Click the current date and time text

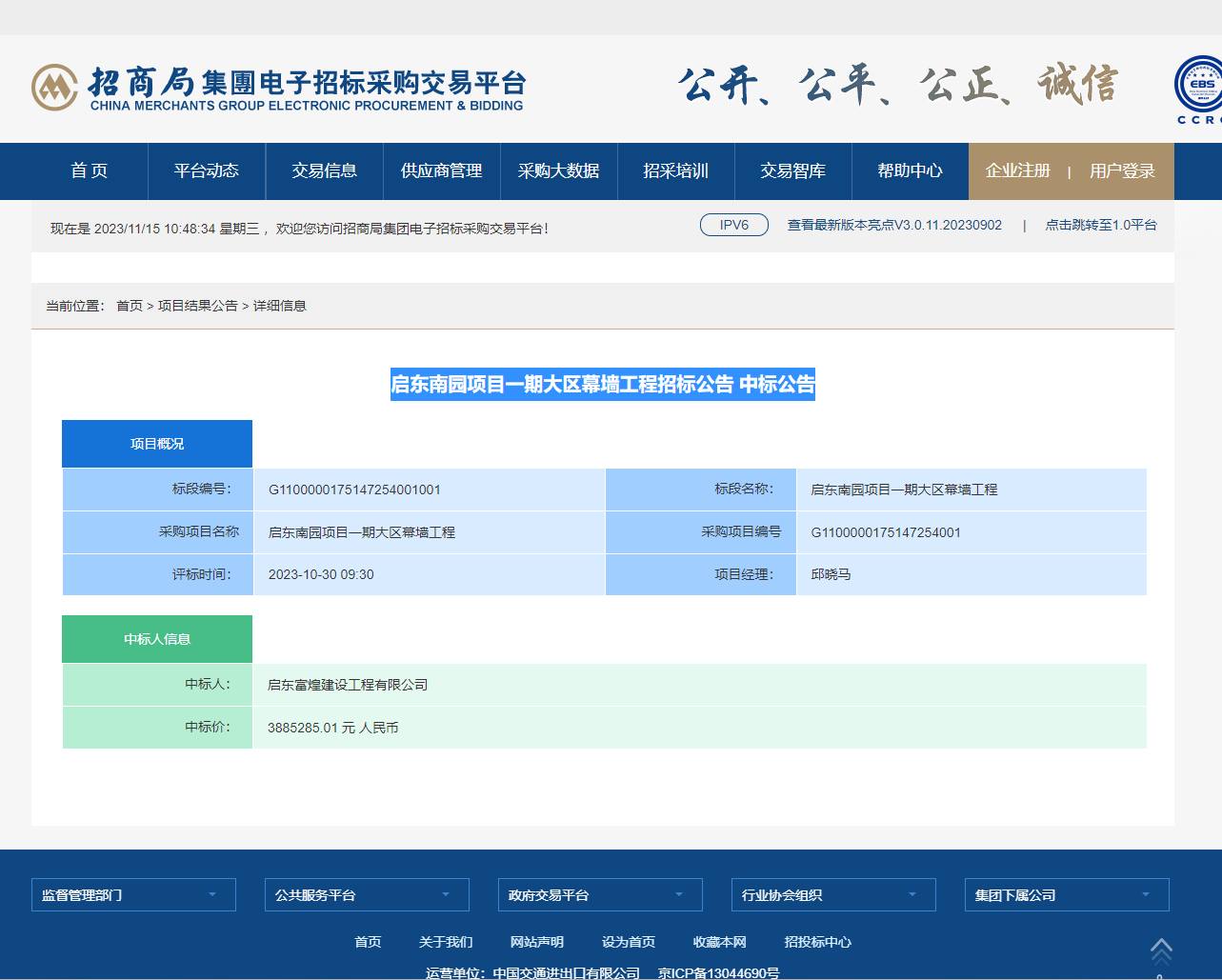(x=155, y=229)
